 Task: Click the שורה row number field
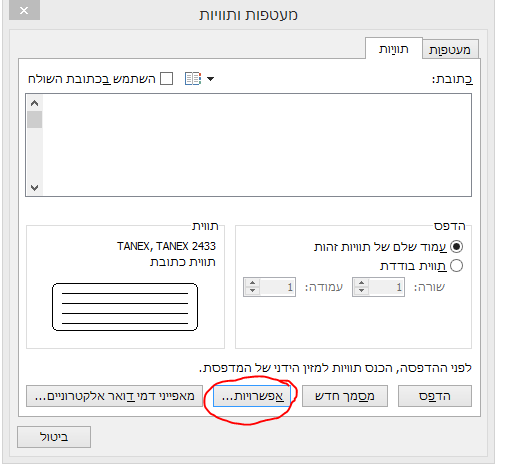386,287
